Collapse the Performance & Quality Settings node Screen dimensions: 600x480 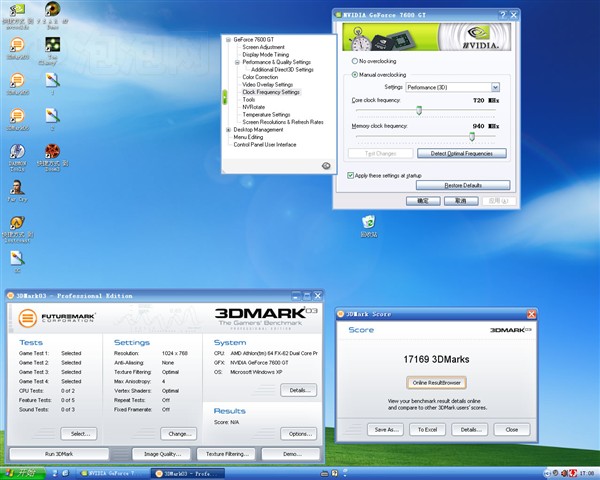click(x=237, y=62)
